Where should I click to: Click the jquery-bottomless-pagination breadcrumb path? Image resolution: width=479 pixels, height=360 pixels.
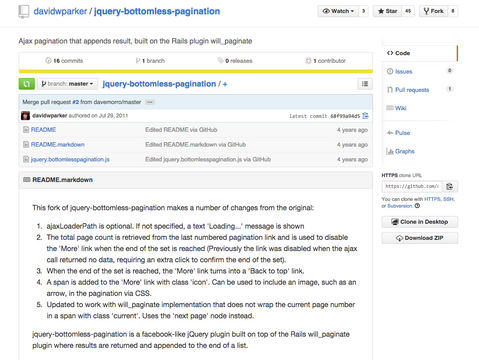coord(159,84)
